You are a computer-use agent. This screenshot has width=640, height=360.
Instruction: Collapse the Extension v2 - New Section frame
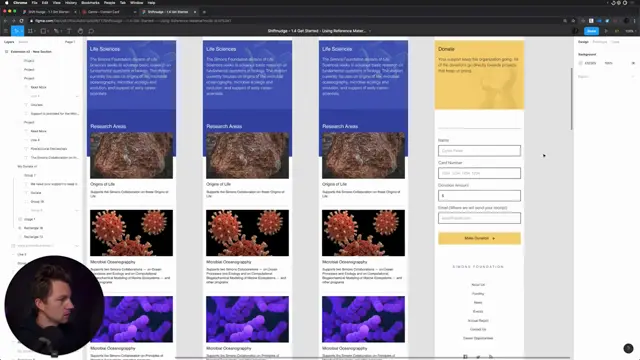click(6, 52)
